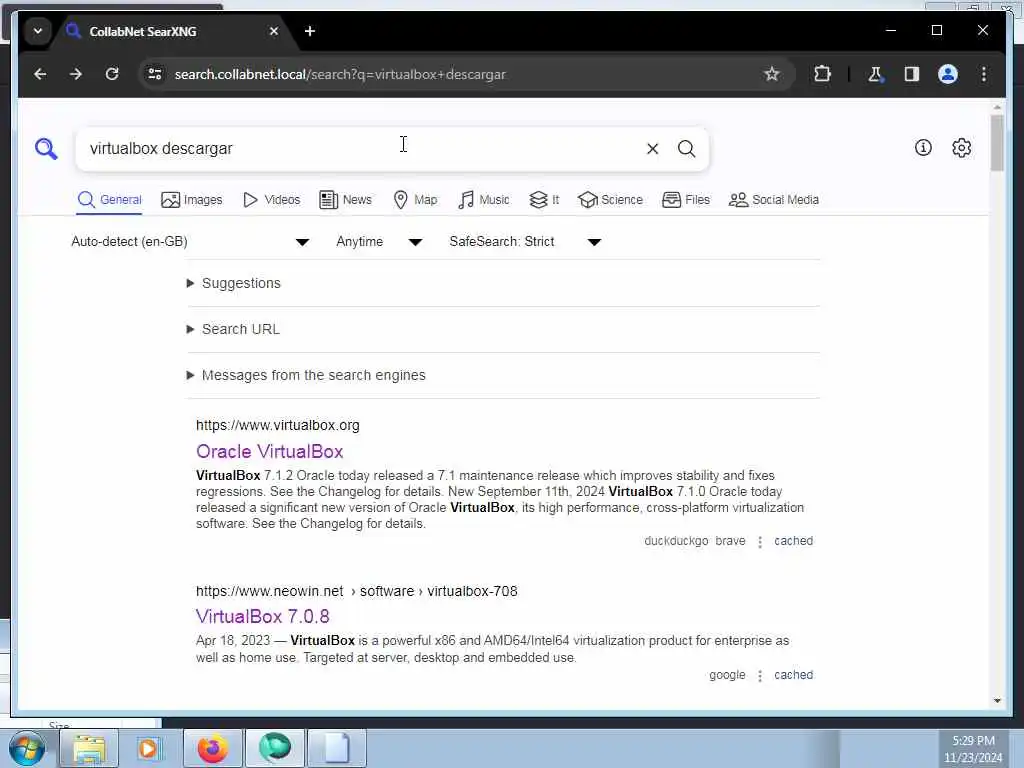Click the https://www.virtualbox.org URL
The image size is (1024, 768).
tap(278, 425)
